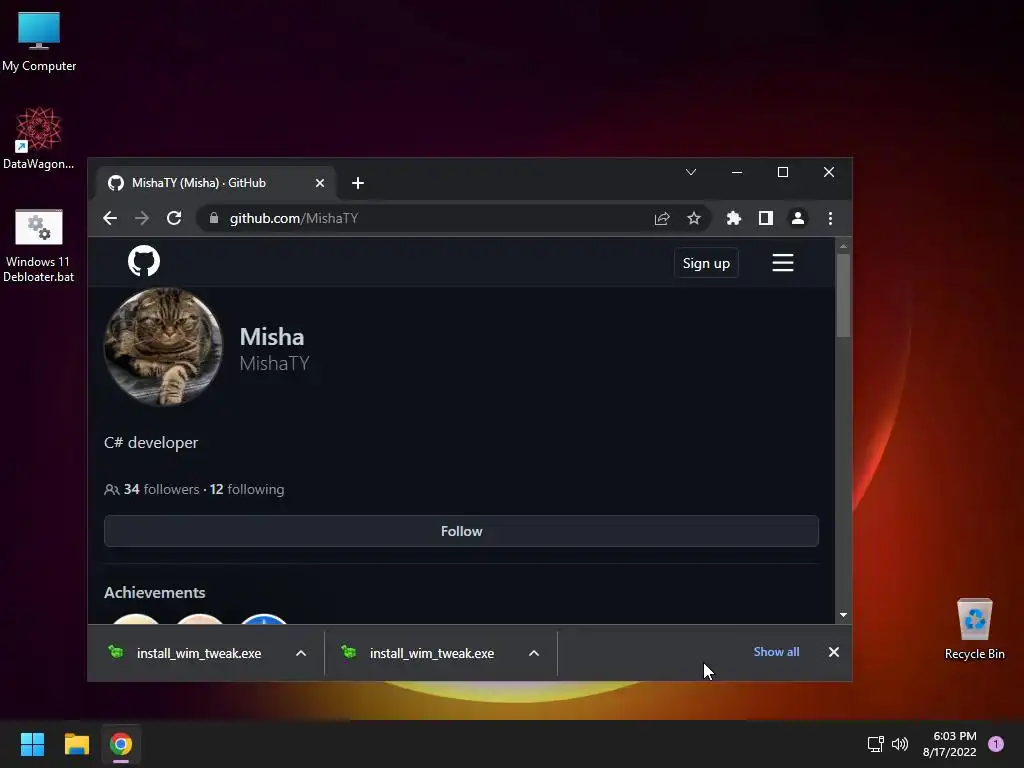This screenshot has width=1024, height=768.
Task: Go back using the browser back arrow
Action: [x=110, y=218]
